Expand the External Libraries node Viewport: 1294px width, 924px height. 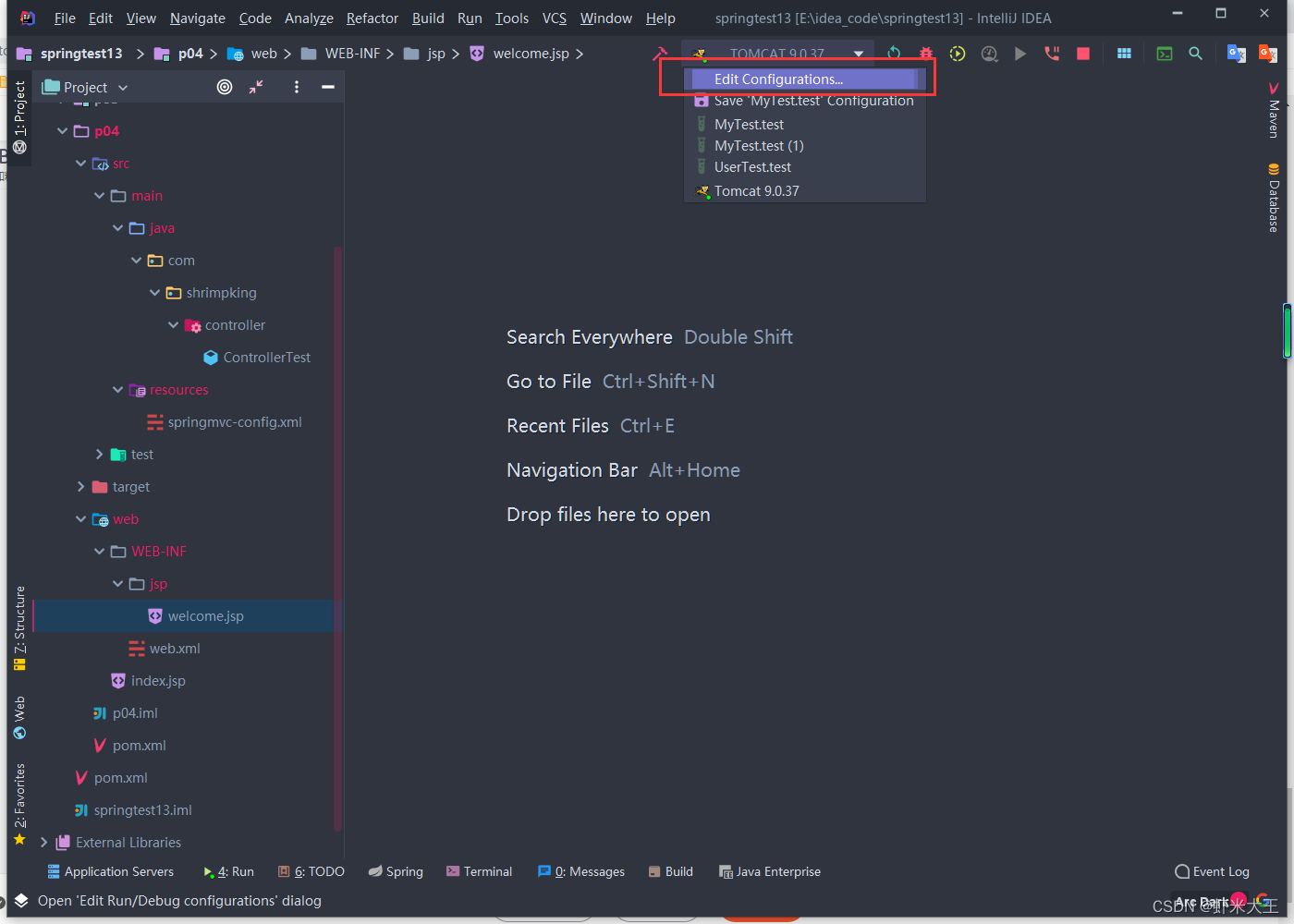tap(44, 843)
